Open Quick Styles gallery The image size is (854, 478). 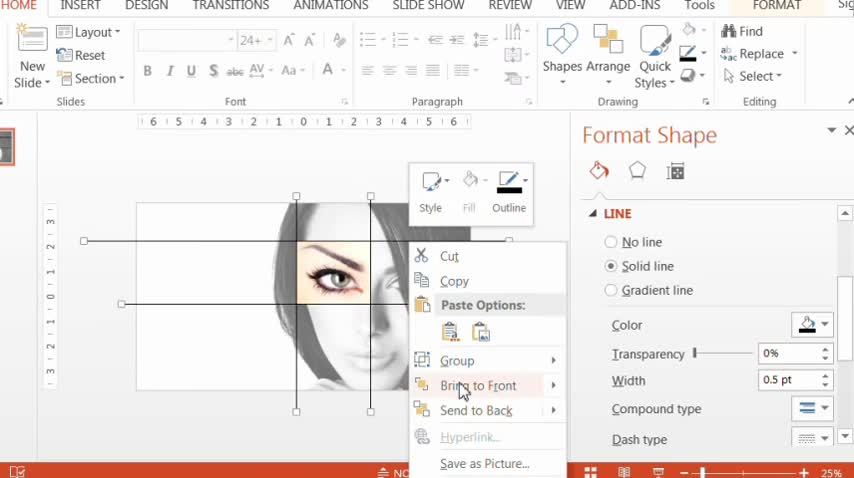[655, 56]
